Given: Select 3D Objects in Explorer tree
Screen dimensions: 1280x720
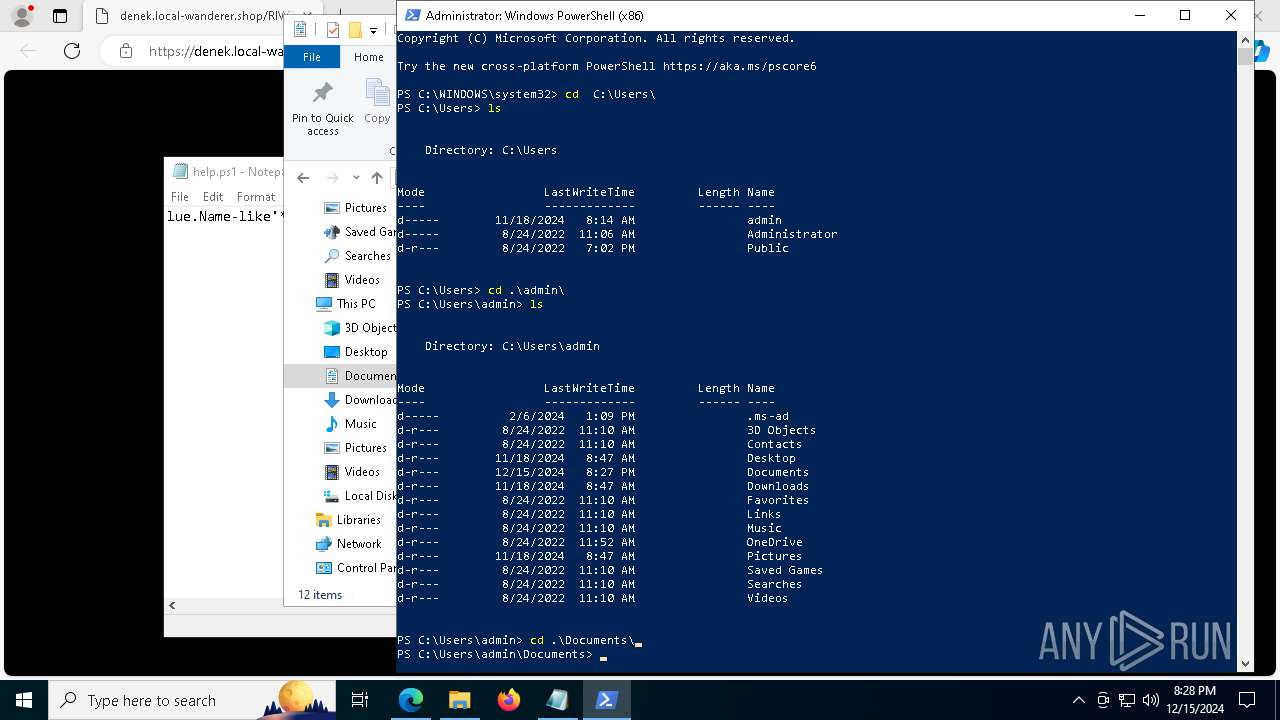Looking at the screenshot, I should pos(359,328).
